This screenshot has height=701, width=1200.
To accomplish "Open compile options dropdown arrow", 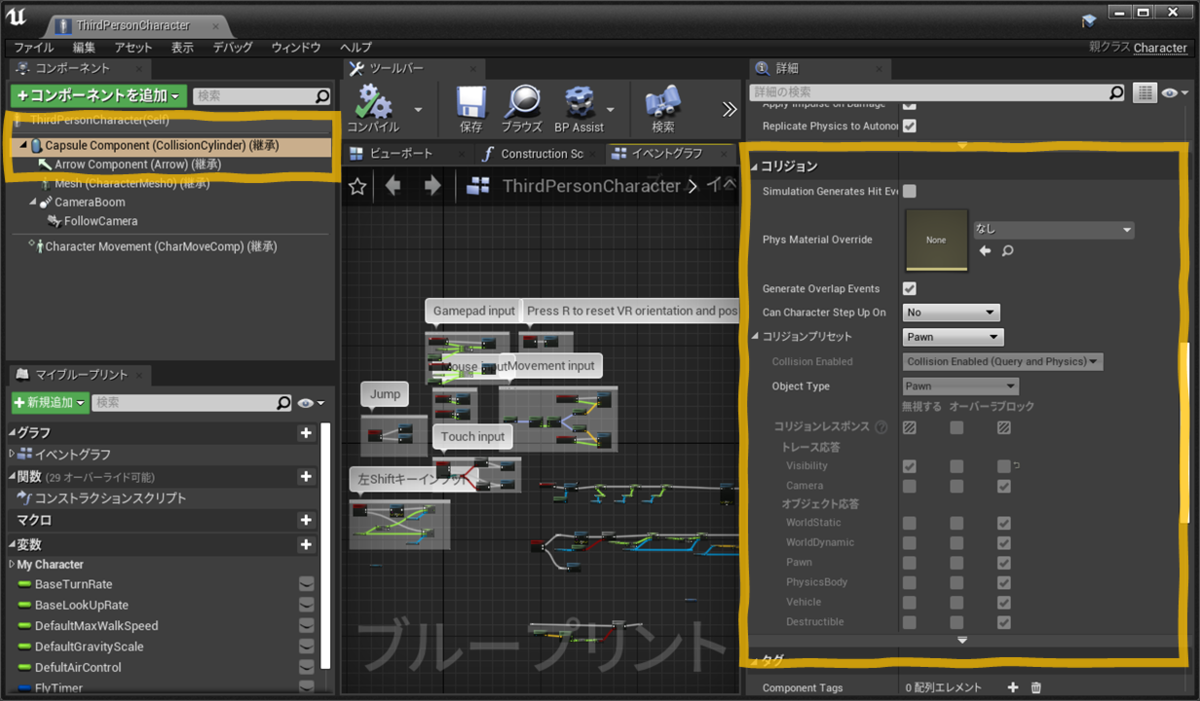I will tap(418, 108).
